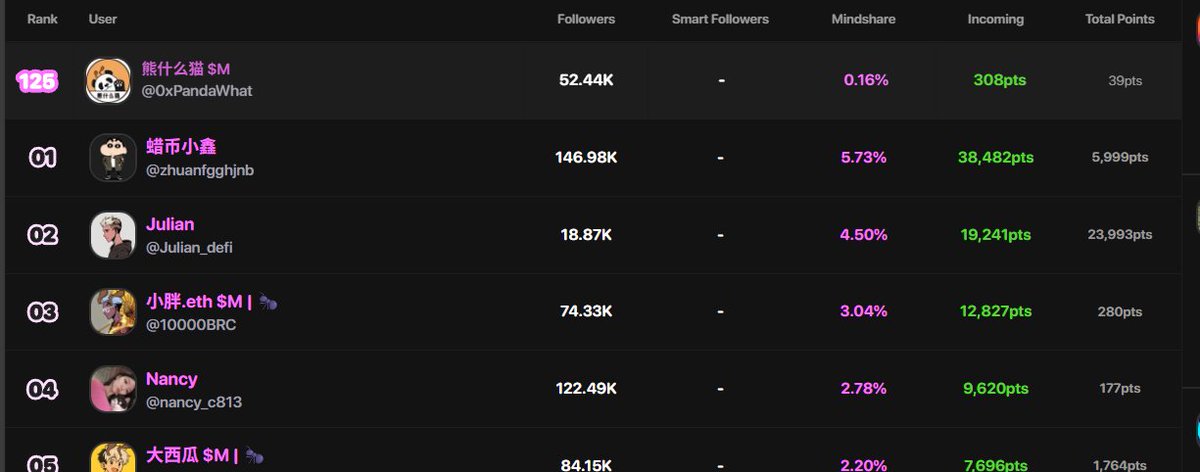This screenshot has height=472, width=1200.
Task: Open the 10000BRC user avatar
Action: coord(113,312)
